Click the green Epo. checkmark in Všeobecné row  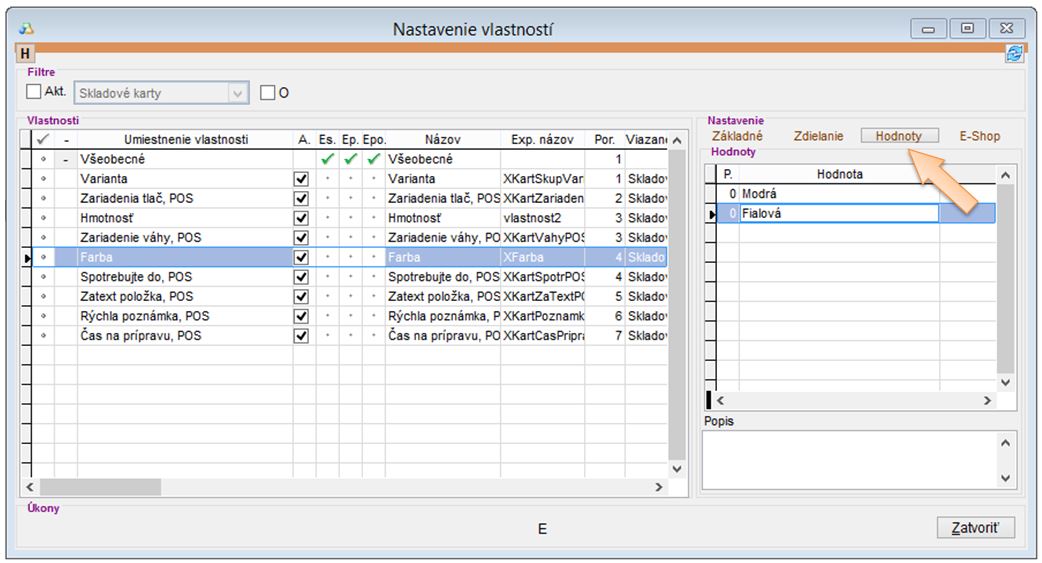pos(374,159)
